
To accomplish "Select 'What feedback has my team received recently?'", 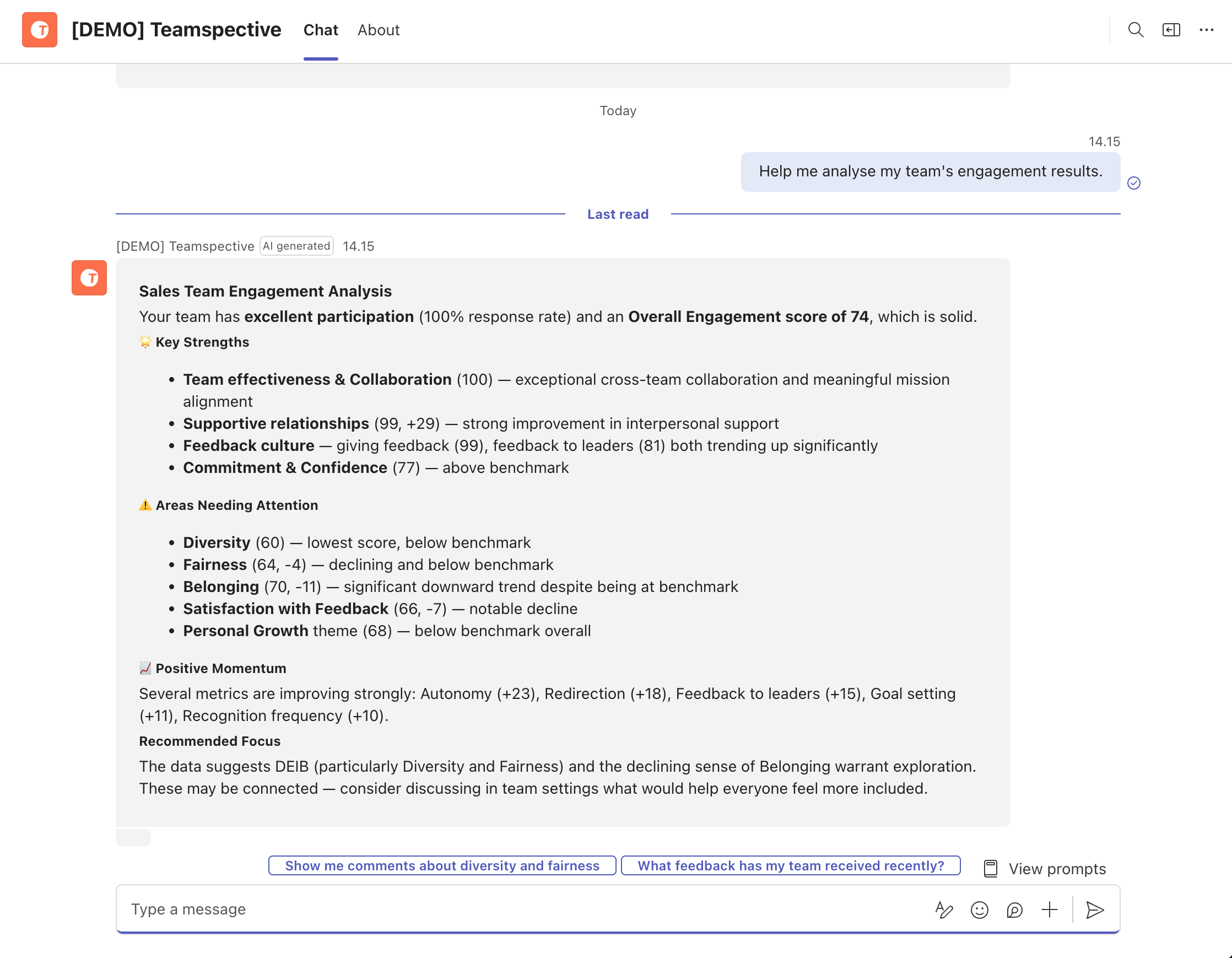I will pyautogui.click(x=790, y=865).
